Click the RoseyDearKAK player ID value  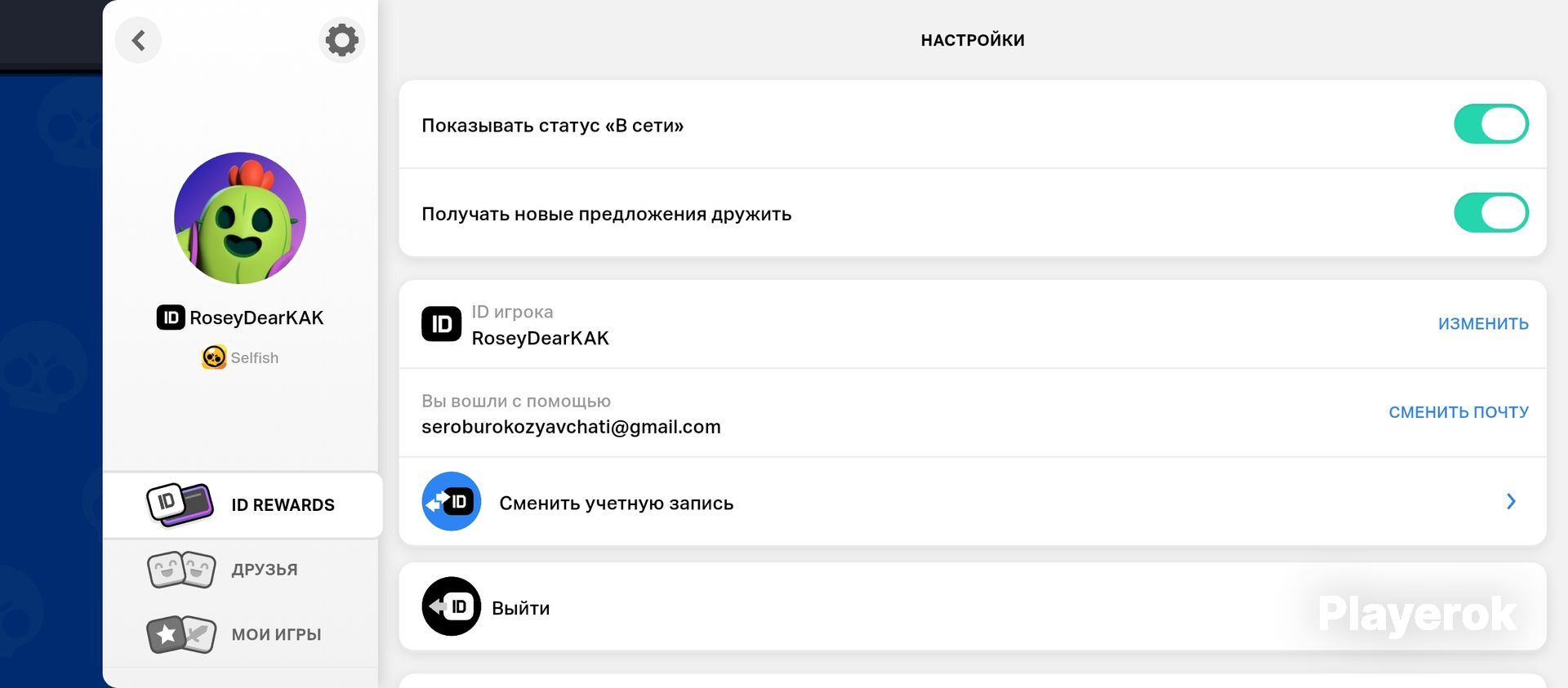pyautogui.click(x=541, y=338)
